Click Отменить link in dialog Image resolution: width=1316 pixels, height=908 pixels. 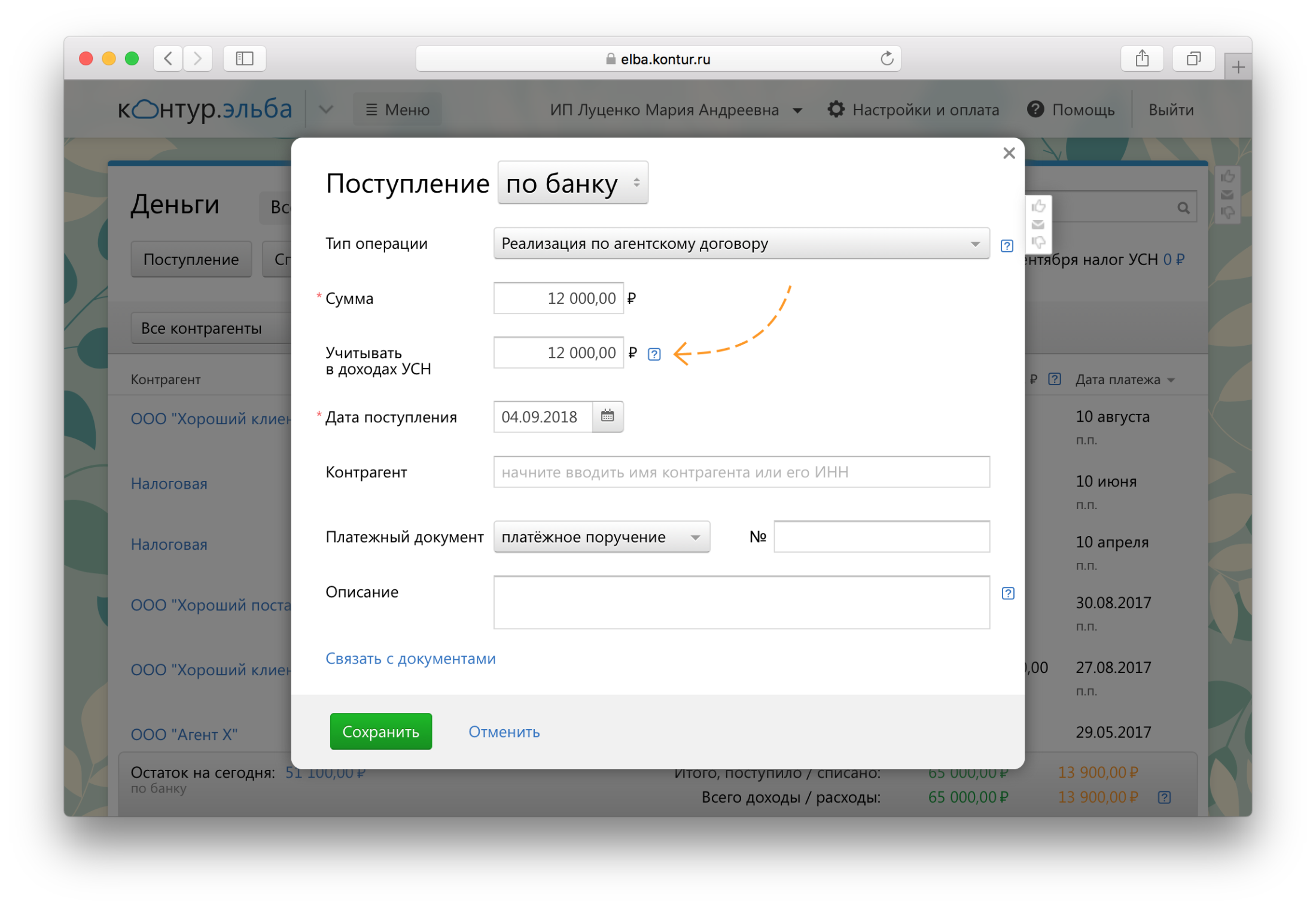click(504, 732)
